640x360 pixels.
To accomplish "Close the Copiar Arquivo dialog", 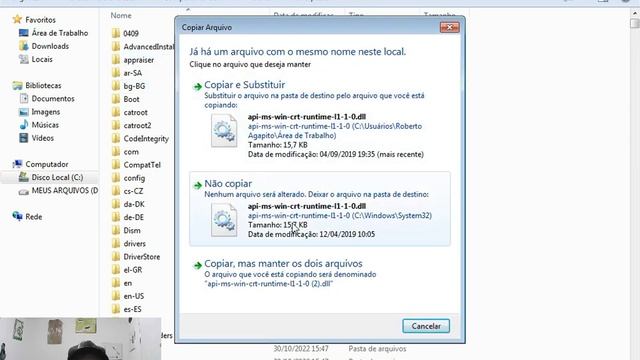I will [x=449, y=27].
